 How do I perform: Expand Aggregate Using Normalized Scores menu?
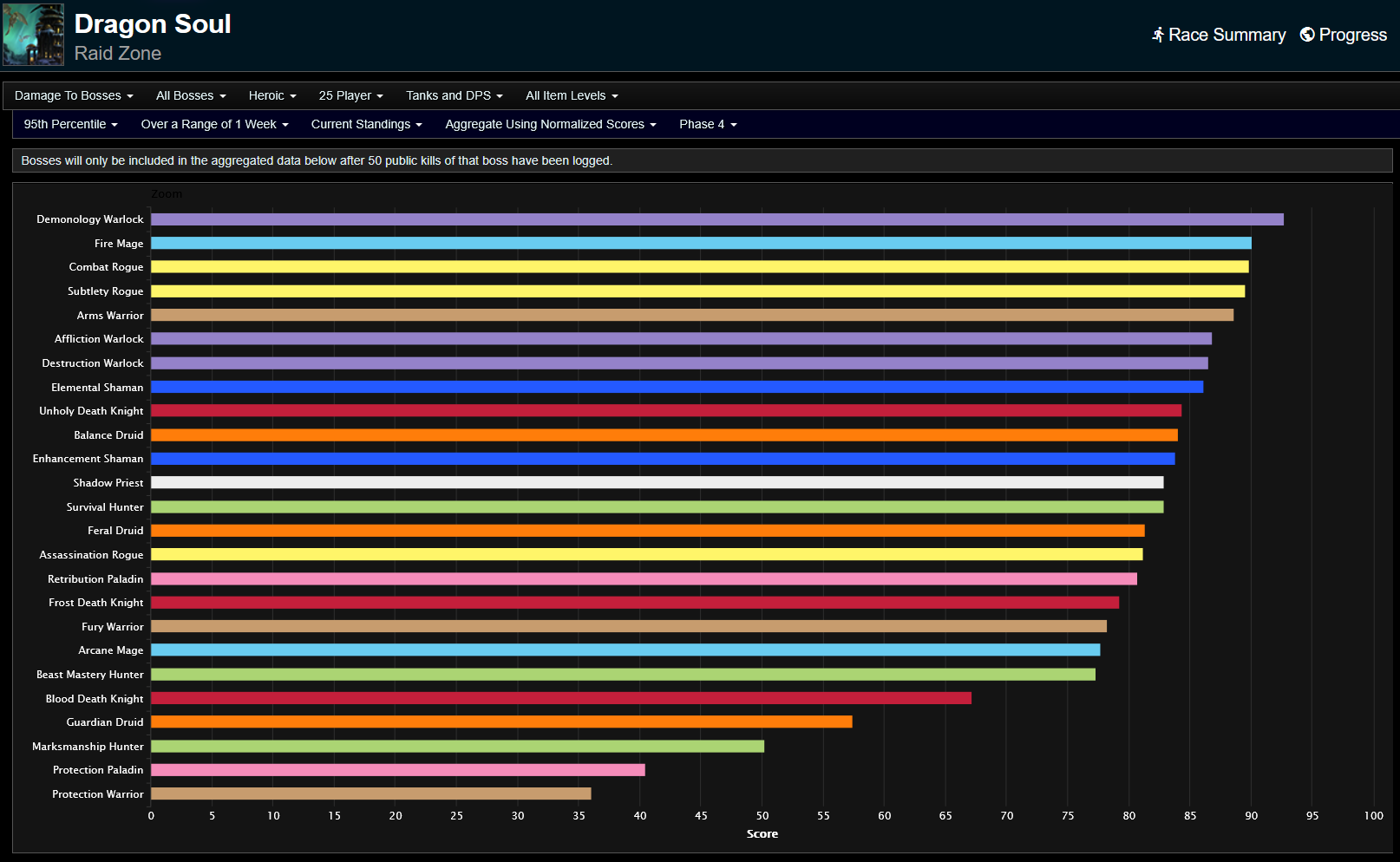point(550,124)
